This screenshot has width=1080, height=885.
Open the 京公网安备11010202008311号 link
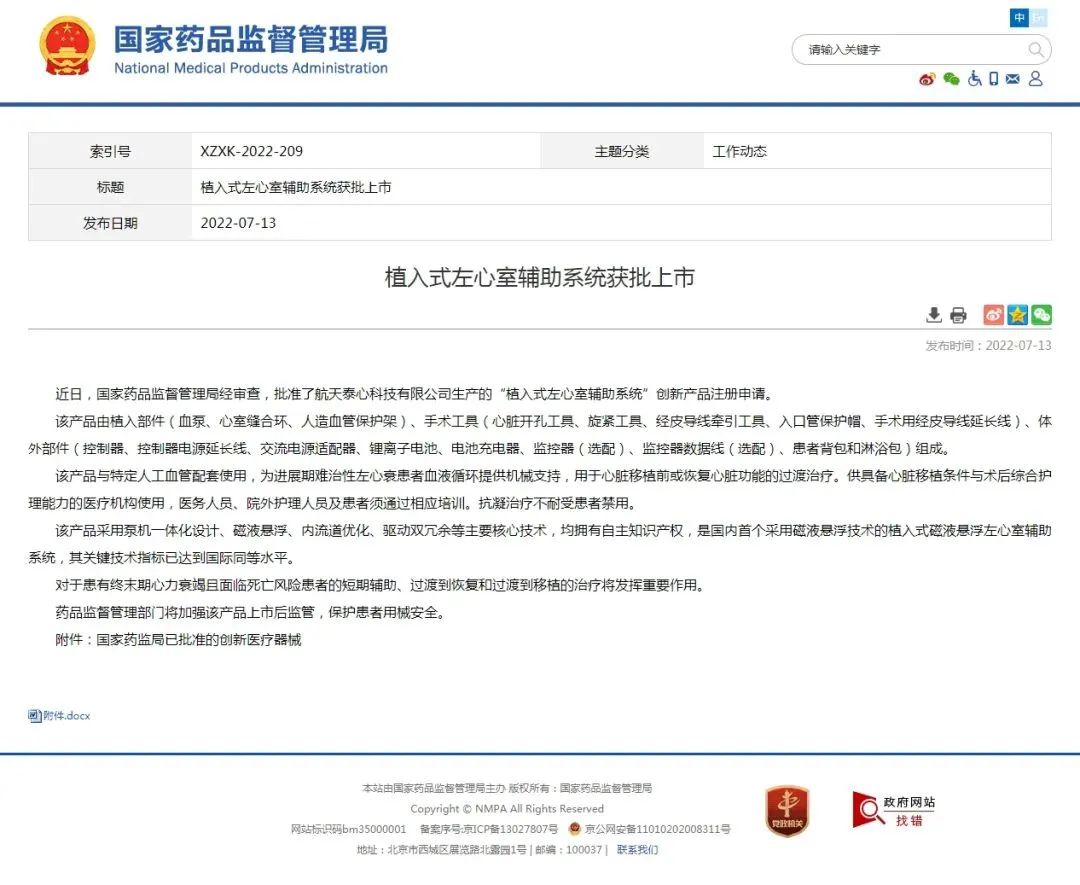coord(658,829)
